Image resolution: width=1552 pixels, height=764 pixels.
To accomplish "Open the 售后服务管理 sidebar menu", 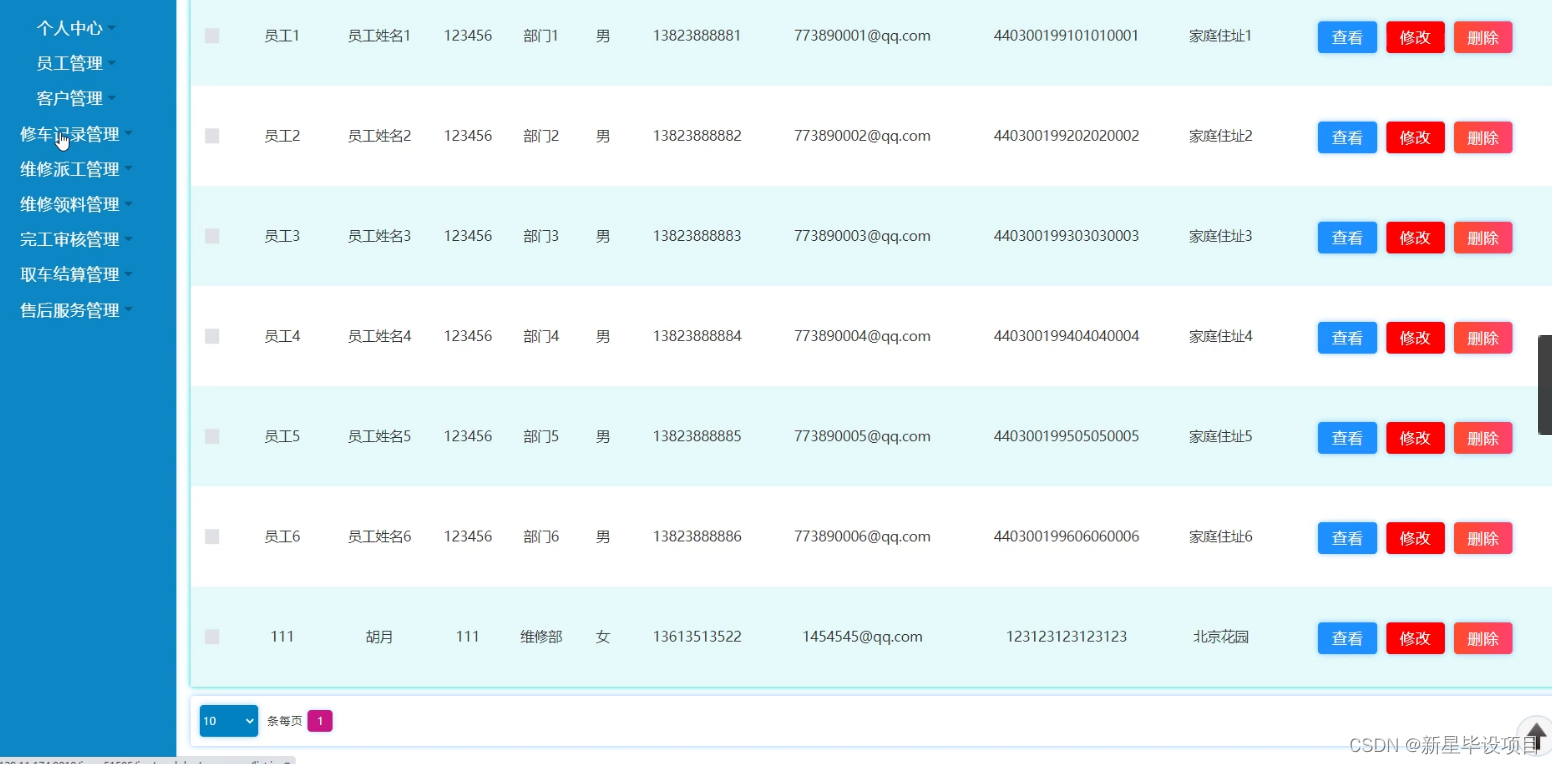I will [66, 309].
